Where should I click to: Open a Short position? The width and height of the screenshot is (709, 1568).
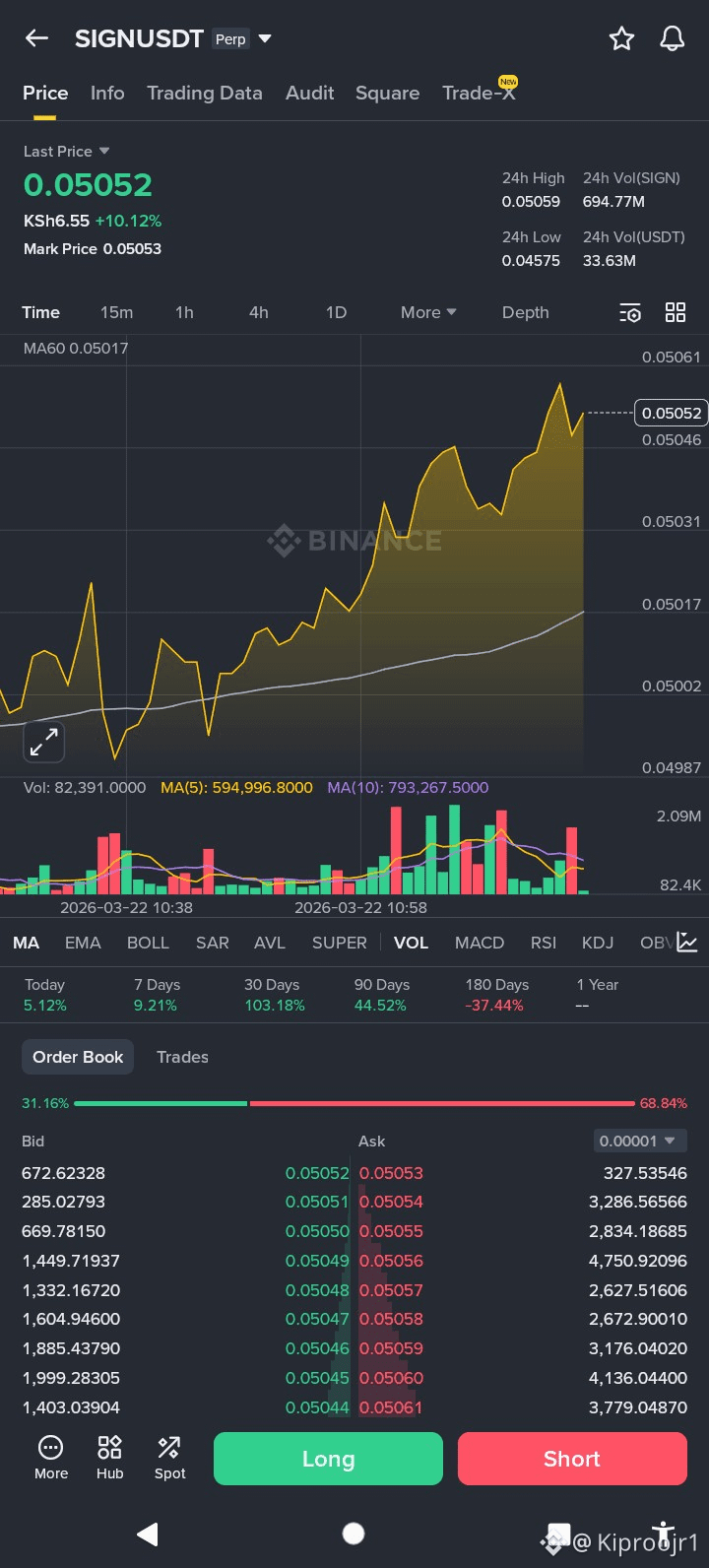pos(572,1459)
